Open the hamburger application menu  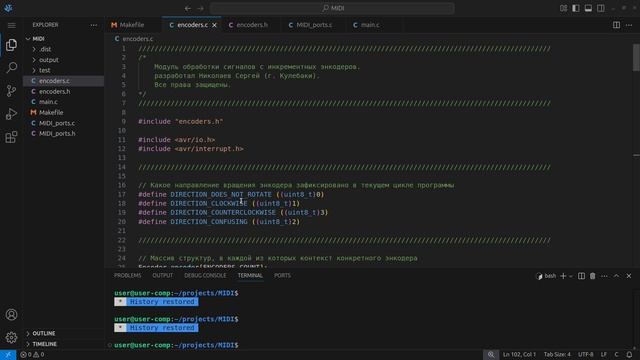coord(11,25)
